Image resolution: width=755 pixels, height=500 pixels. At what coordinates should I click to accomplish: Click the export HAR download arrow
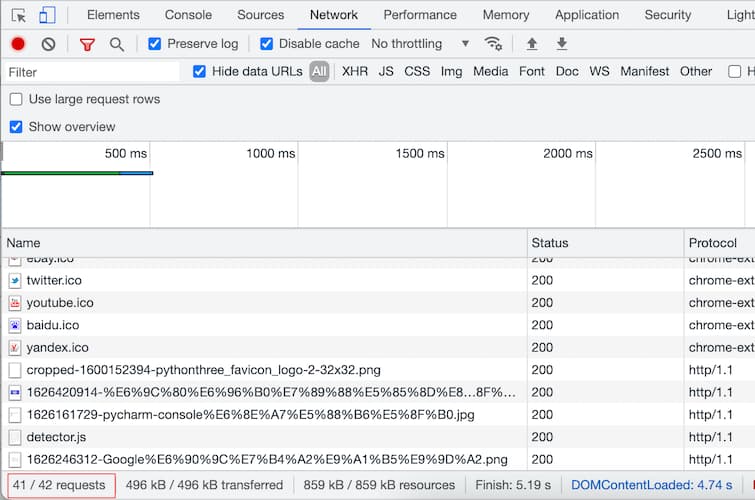point(562,44)
